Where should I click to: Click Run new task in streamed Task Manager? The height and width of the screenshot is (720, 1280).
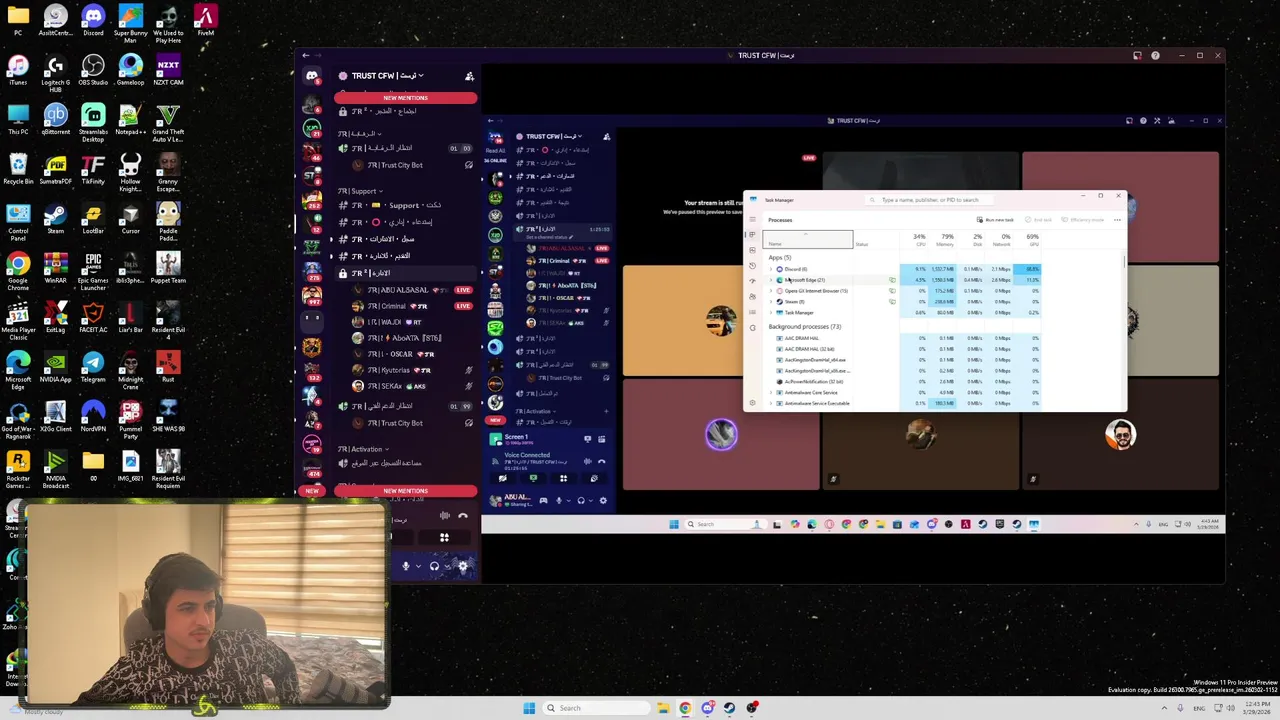(995, 220)
